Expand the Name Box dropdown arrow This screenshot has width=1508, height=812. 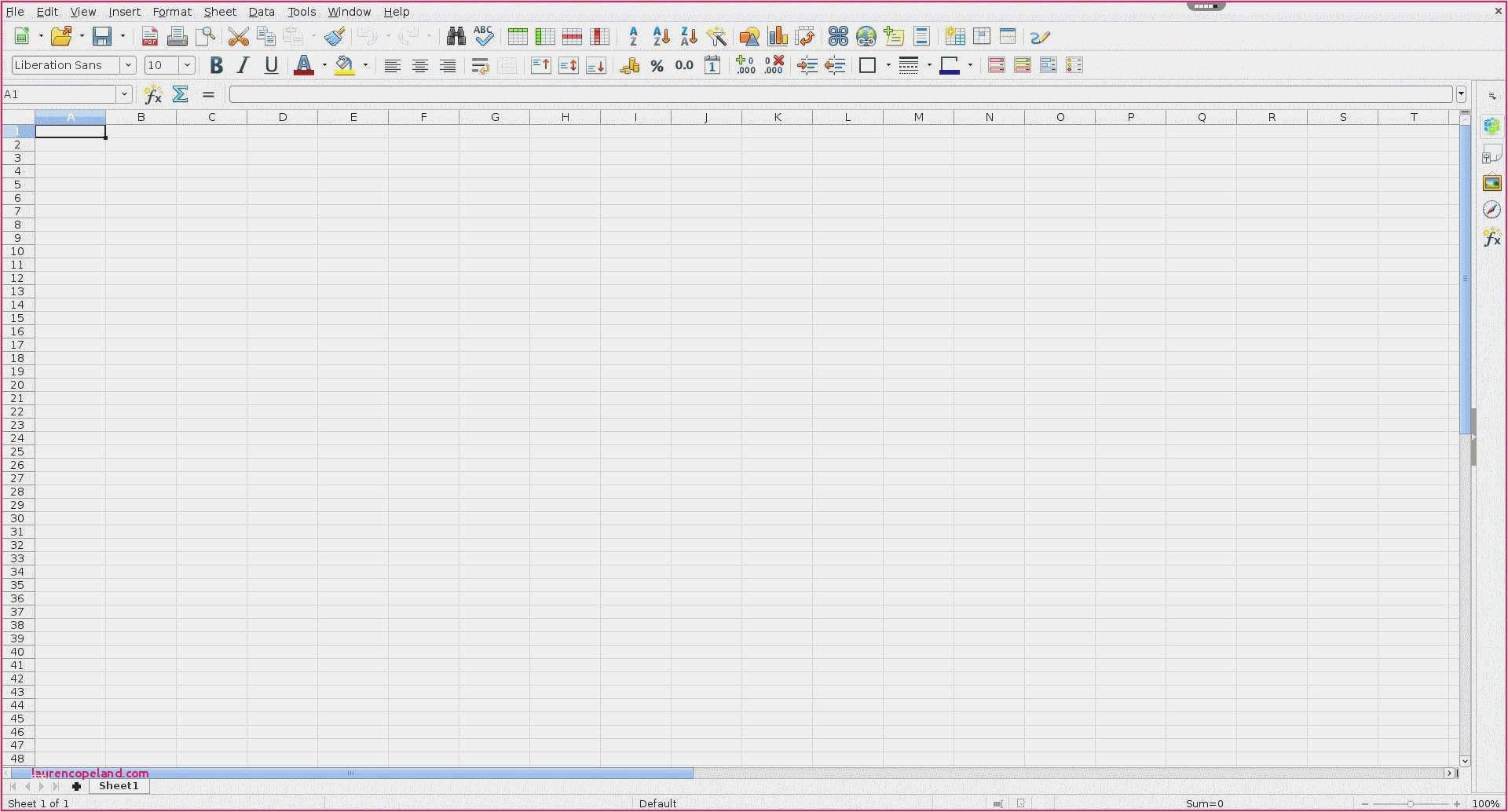click(x=124, y=94)
